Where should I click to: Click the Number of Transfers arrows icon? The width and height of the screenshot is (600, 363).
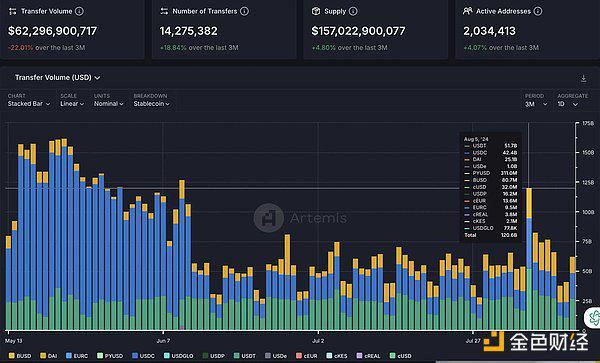pyautogui.click(x=164, y=11)
